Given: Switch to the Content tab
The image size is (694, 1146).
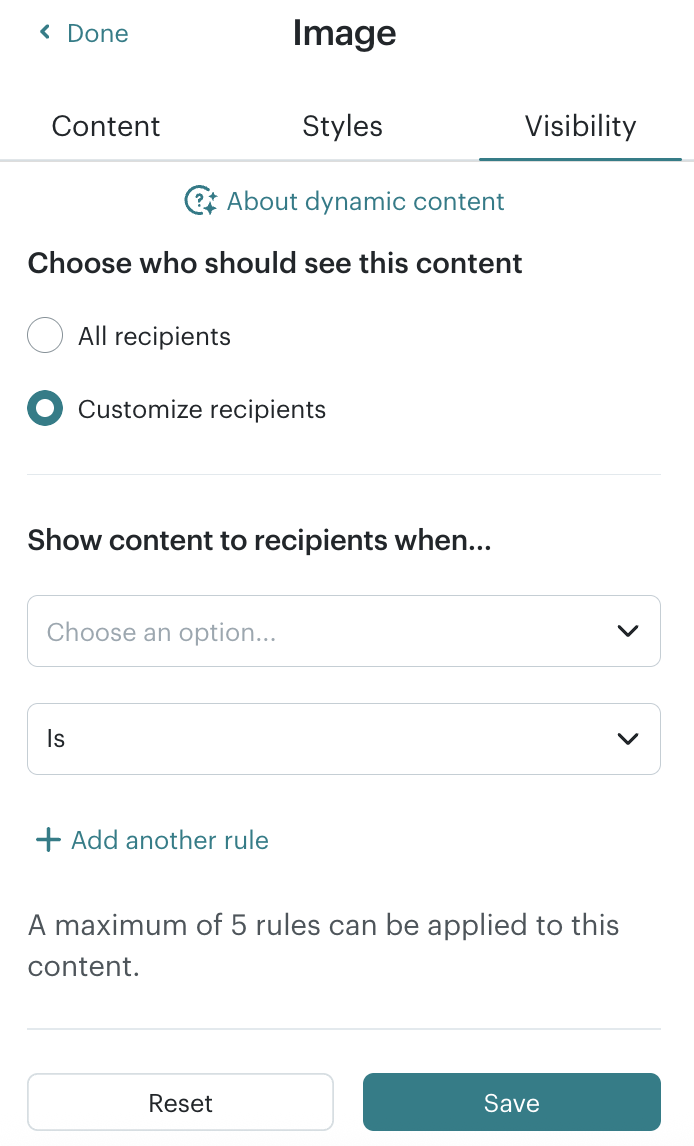Looking at the screenshot, I should tap(106, 126).
